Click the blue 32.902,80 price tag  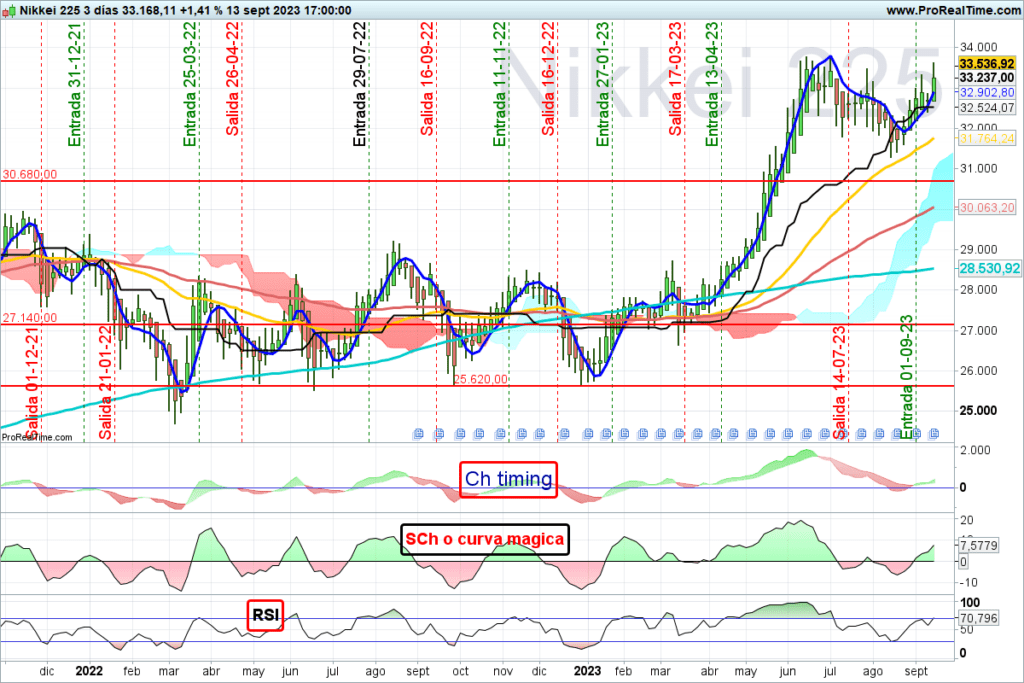coord(987,93)
